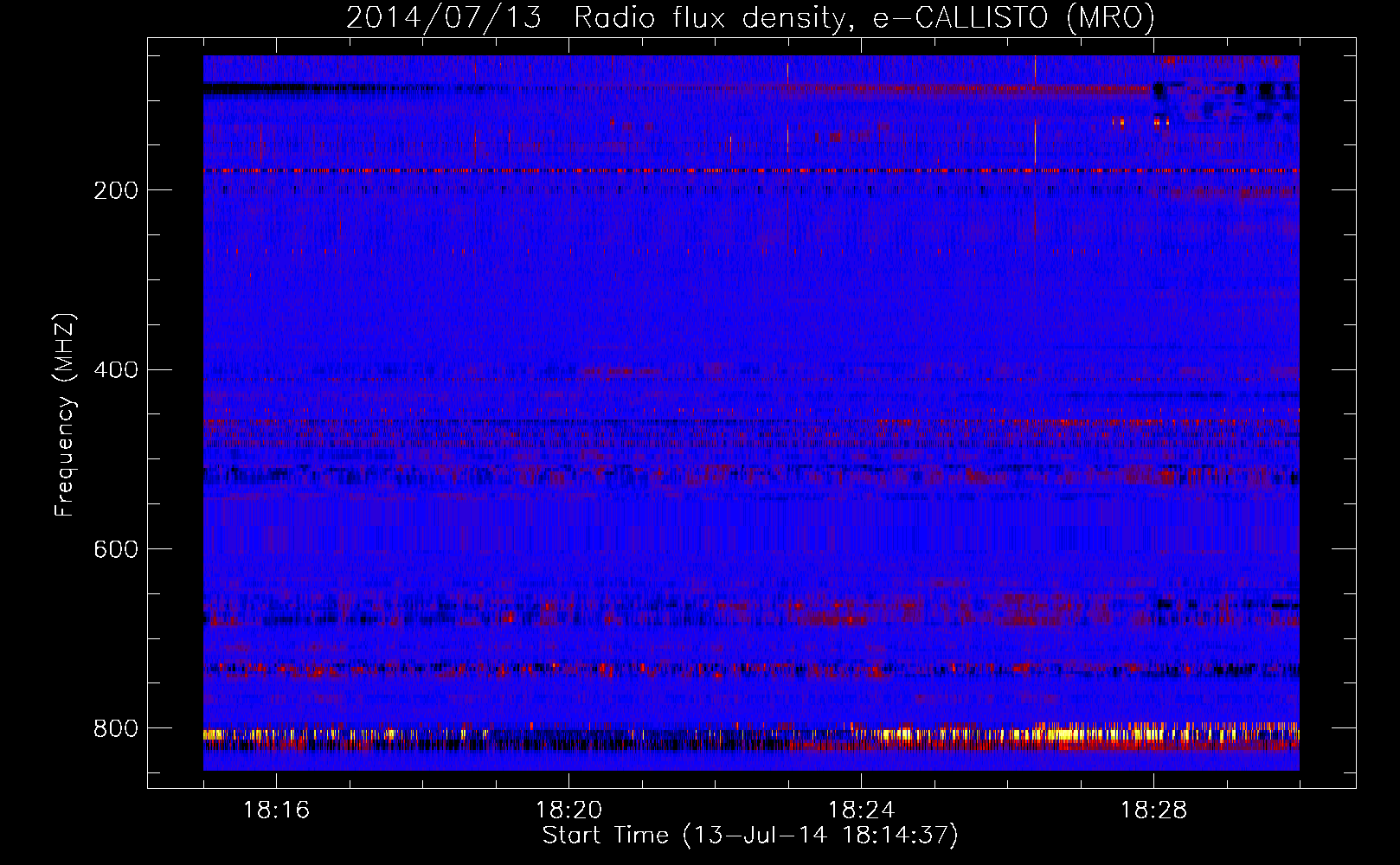
Task: Click the 400 frequency tick label
Action: (116, 370)
